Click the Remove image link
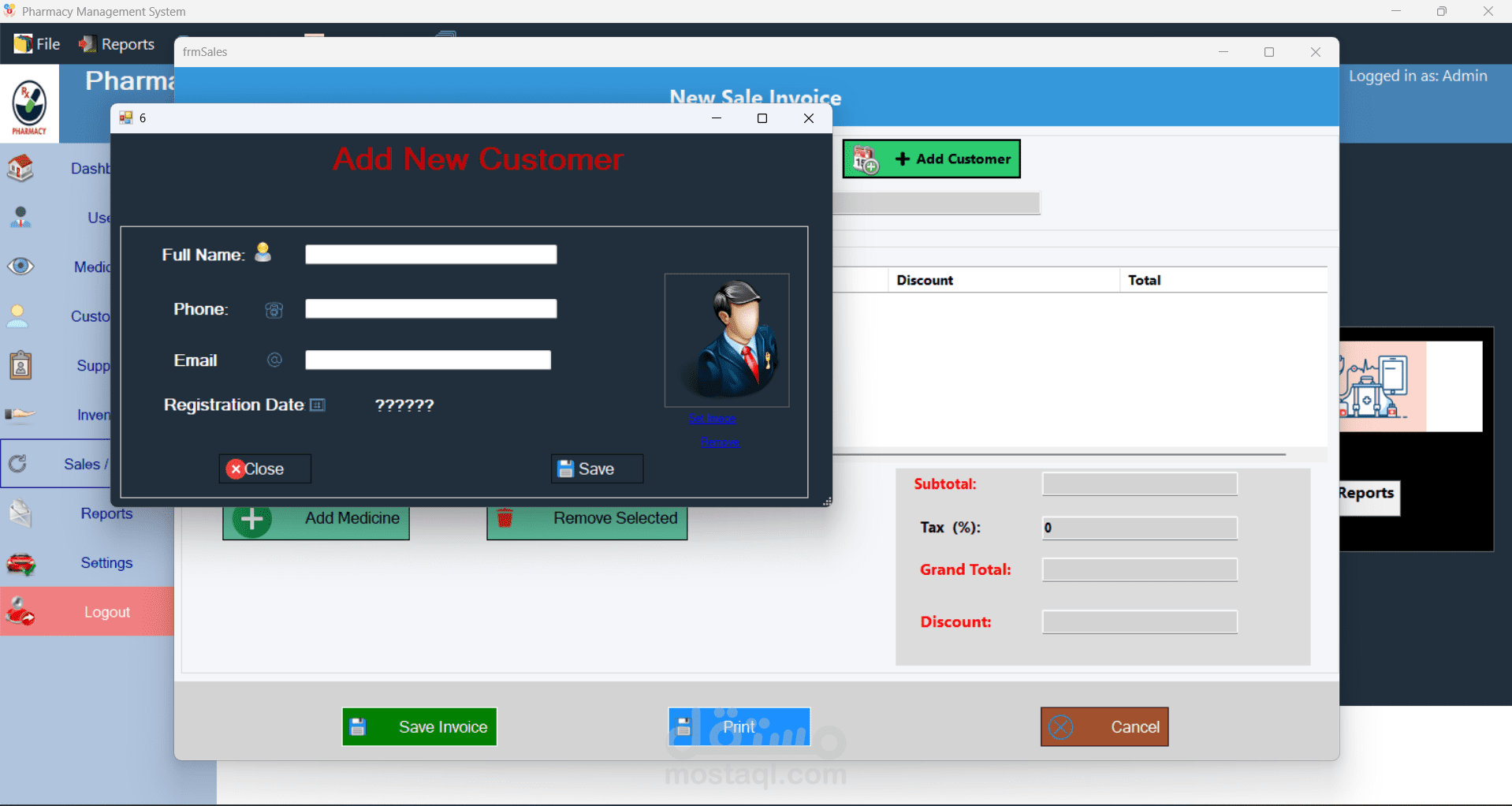1512x806 pixels. tap(720, 442)
